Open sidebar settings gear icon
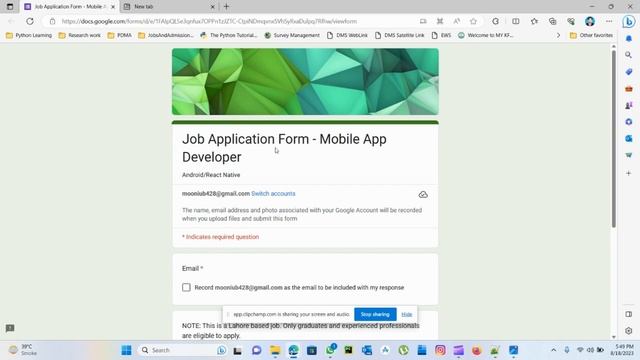 pyautogui.click(x=629, y=331)
